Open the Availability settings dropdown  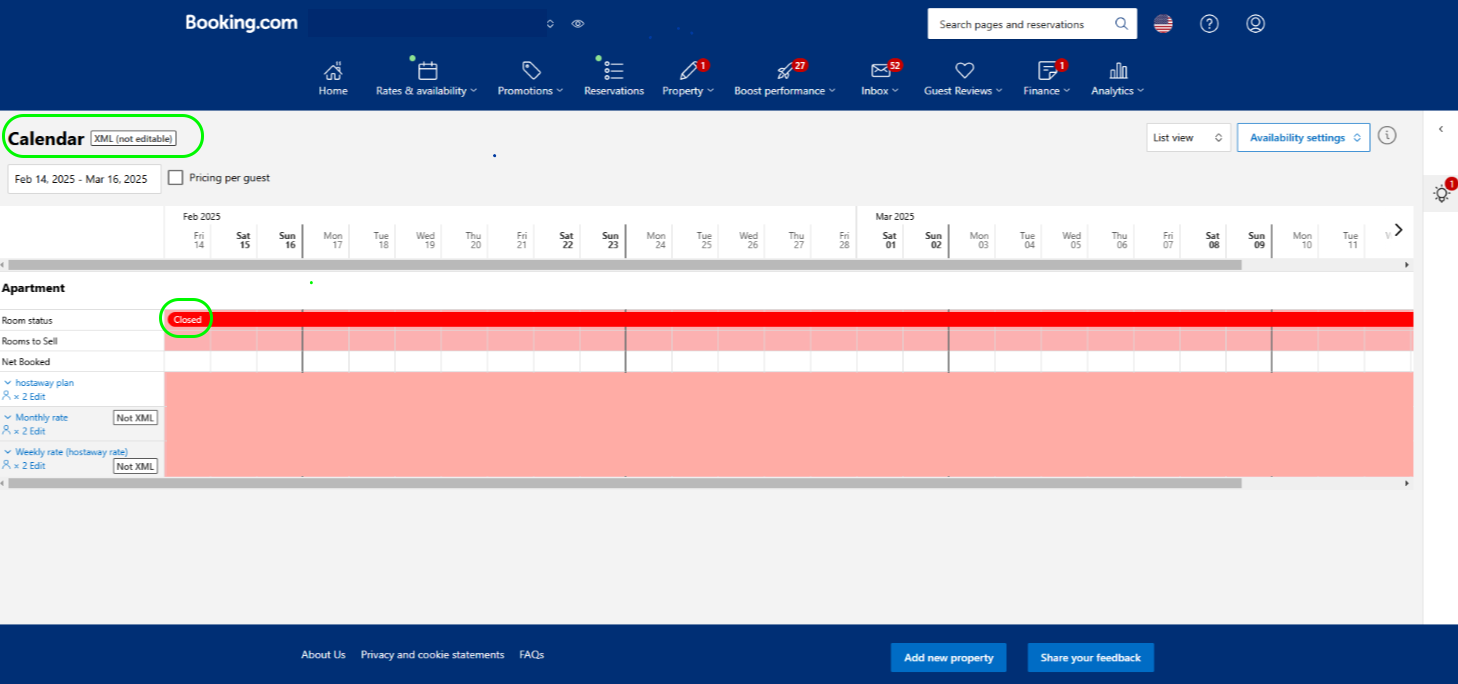[1303, 138]
